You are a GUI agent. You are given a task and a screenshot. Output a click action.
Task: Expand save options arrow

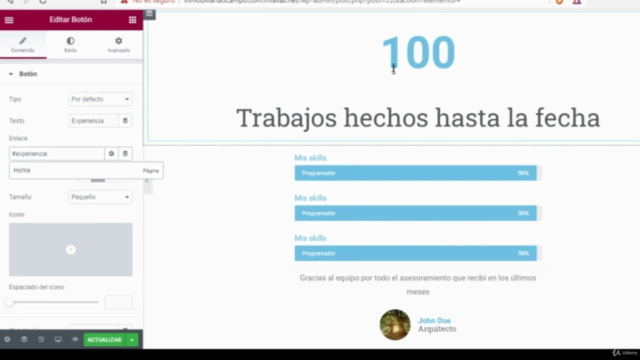(132, 340)
